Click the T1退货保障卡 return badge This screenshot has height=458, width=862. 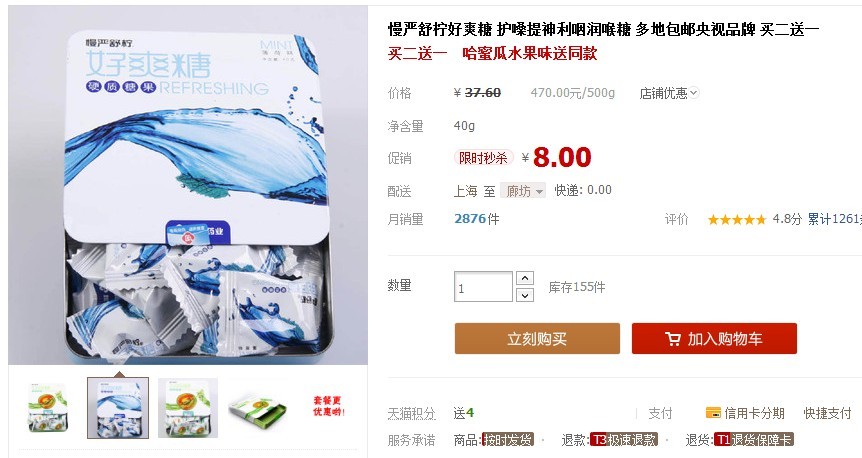coord(753,440)
